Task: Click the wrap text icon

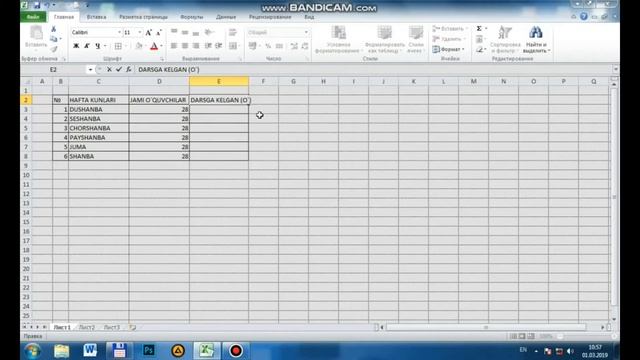Action: (x=233, y=32)
